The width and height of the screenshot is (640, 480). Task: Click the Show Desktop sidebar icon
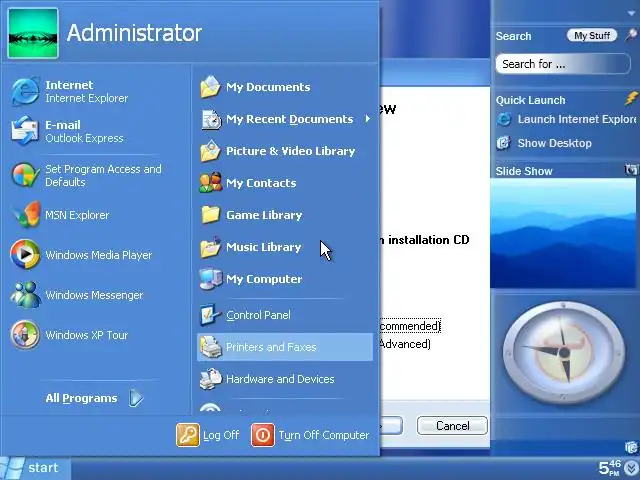(504, 143)
